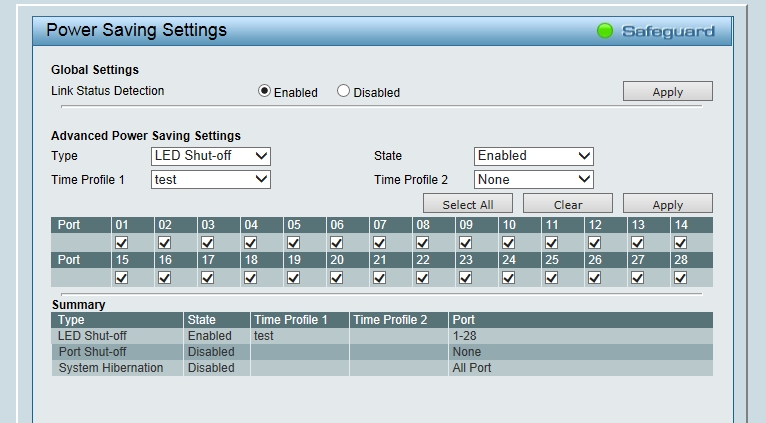Viewport: 766px width, 423px height.
Task: Uncheck the port 28 checkbox
Action: tap(680, 278)
